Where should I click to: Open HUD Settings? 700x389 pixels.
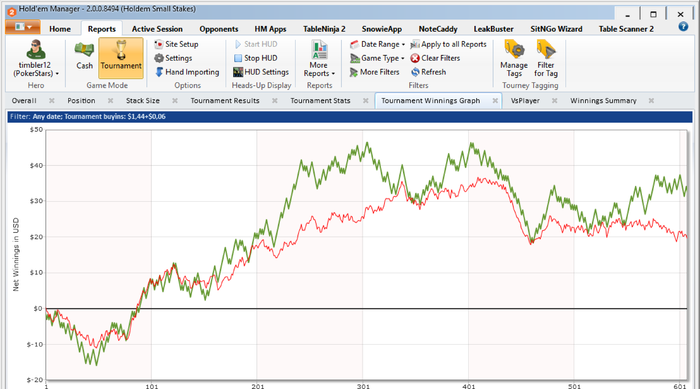tap(261, 72)
